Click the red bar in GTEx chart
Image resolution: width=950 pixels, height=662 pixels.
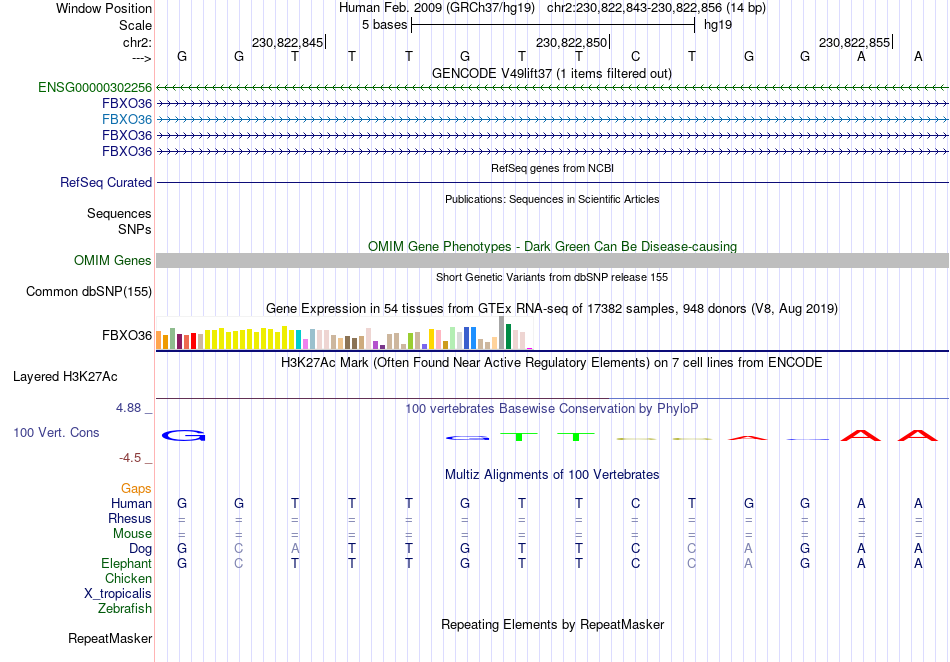(x=193, y=341)
